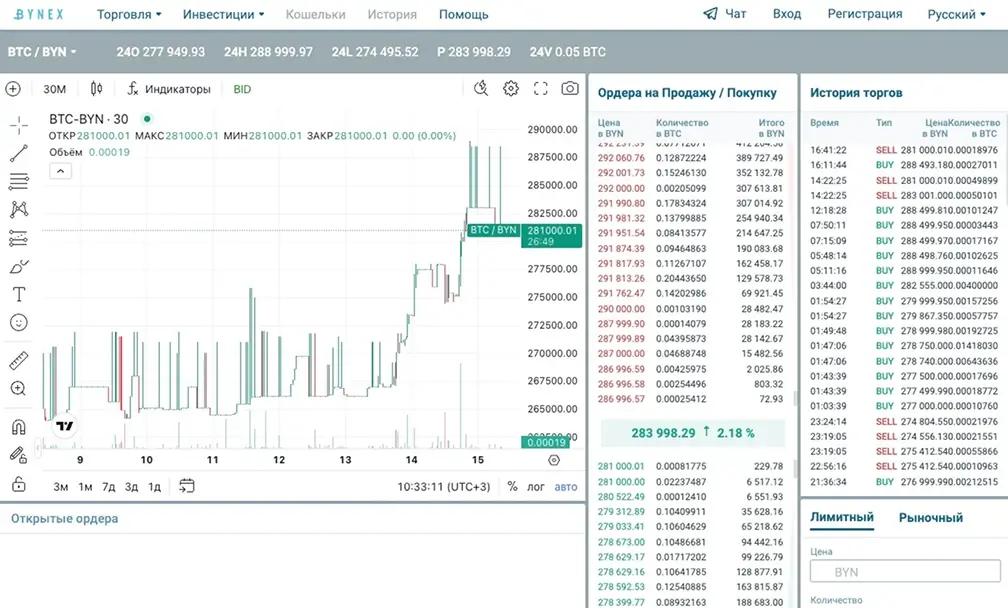Click the Регистрация link
This screenshot has height=608, width=1008.
(x=865, y=13)
